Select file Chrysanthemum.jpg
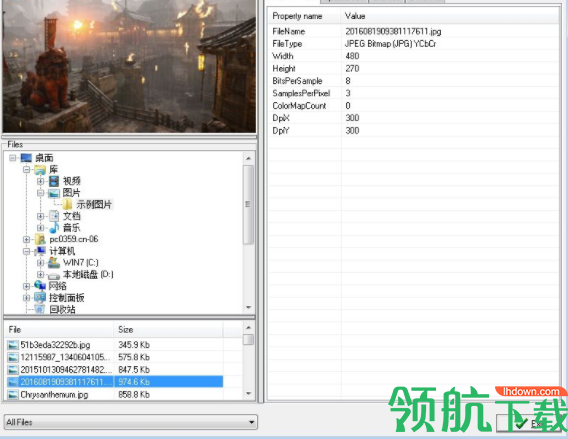Screen dimensions: 568x439 [54, 394]
